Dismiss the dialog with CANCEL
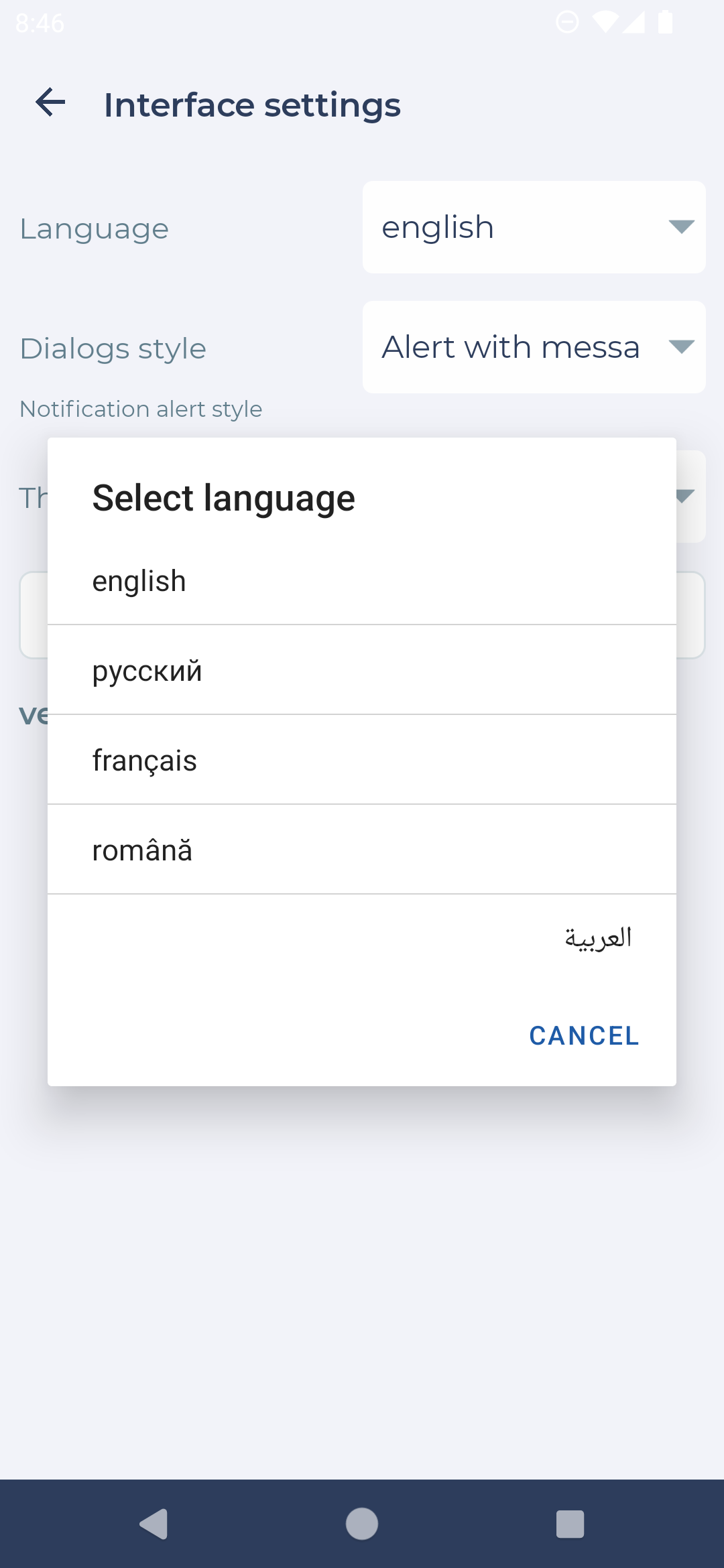The height and width of the screenshot is (1568, 724). 584,1036
